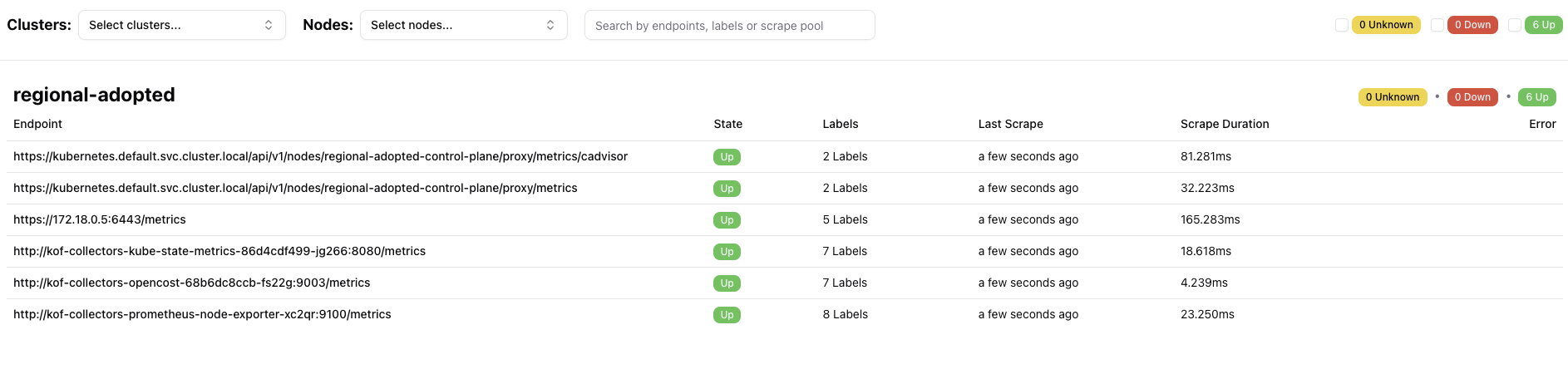Viewport: 1568px width, 369px height.
Task: Toggle the 6 Up filter checkbox
Action: [1515, 25]
